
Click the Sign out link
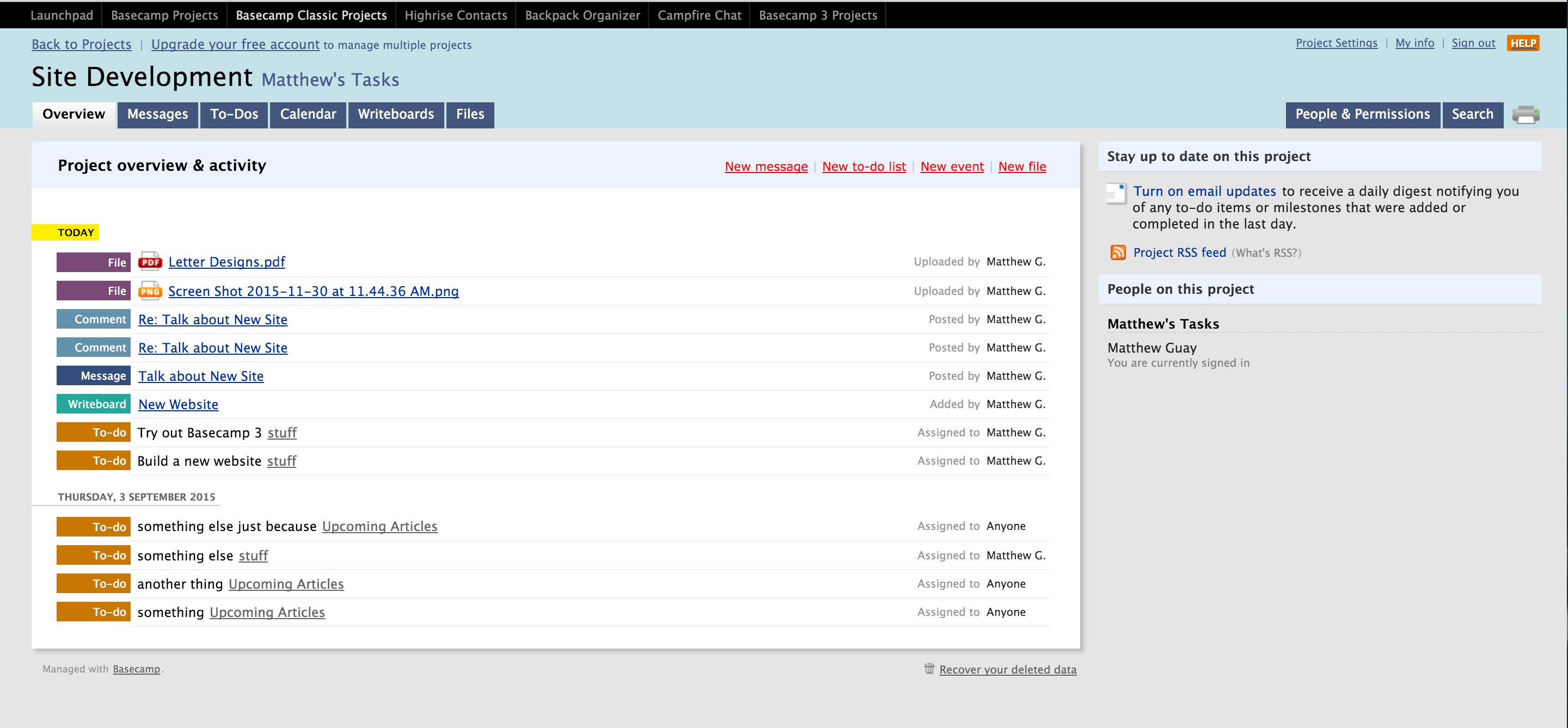[1473, 43]
